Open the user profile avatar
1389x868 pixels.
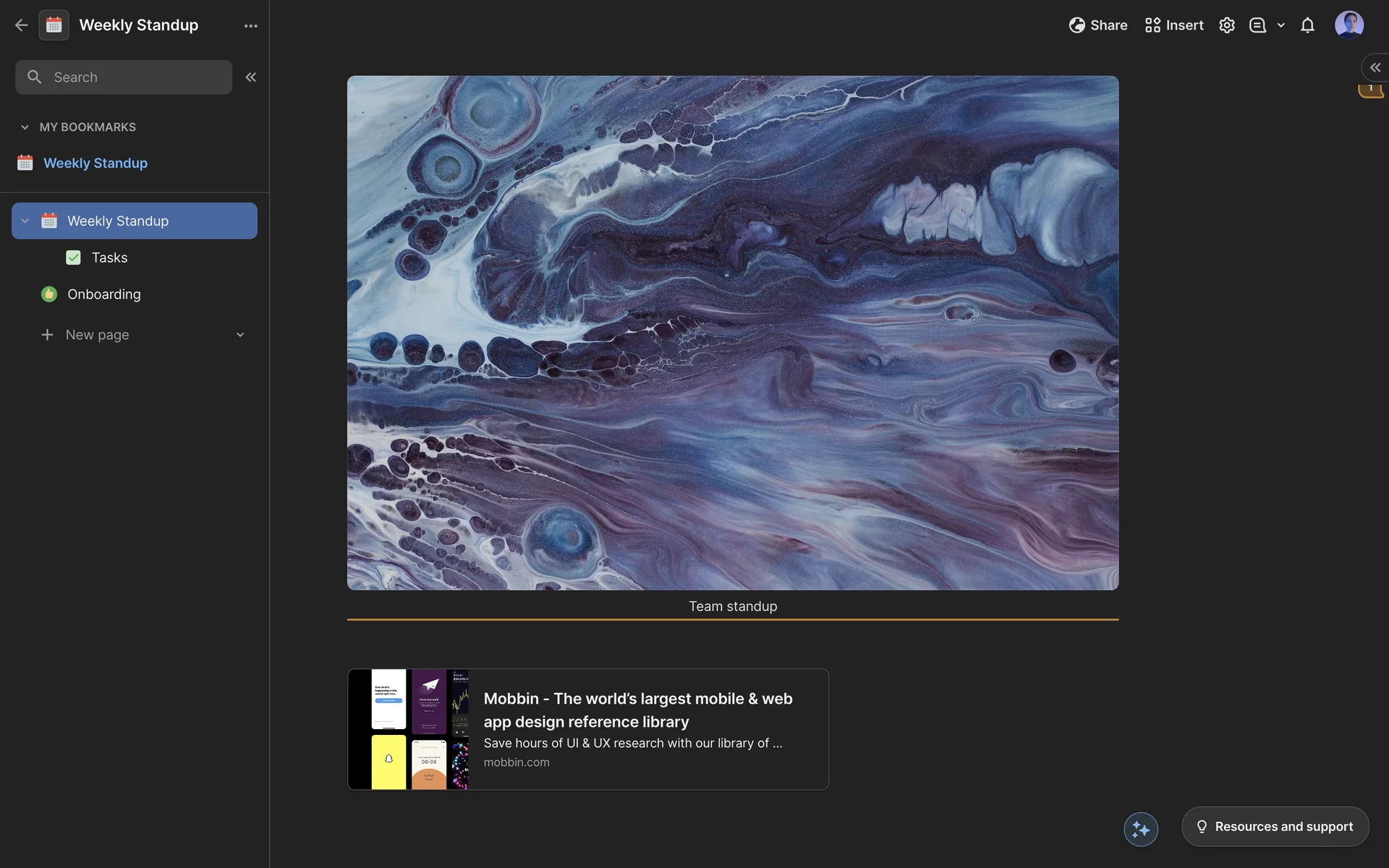pyautogui.click(x=1348, y=25)
